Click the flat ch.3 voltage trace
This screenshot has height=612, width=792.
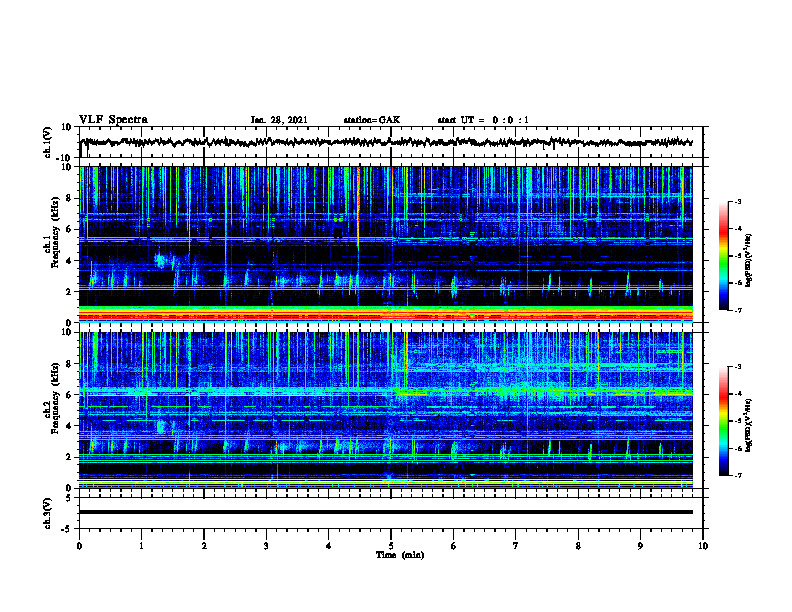coord(386,512)
